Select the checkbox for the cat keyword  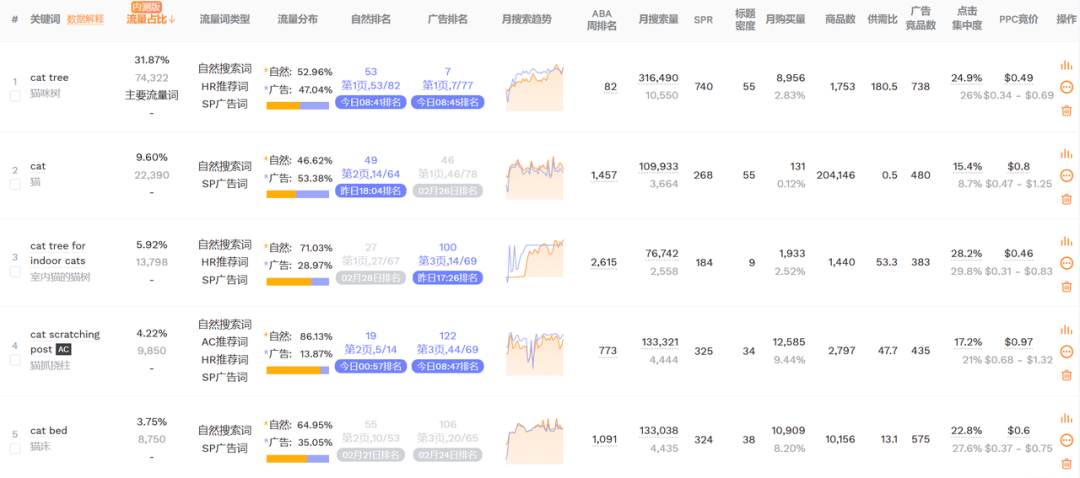(x=15, y=184)
